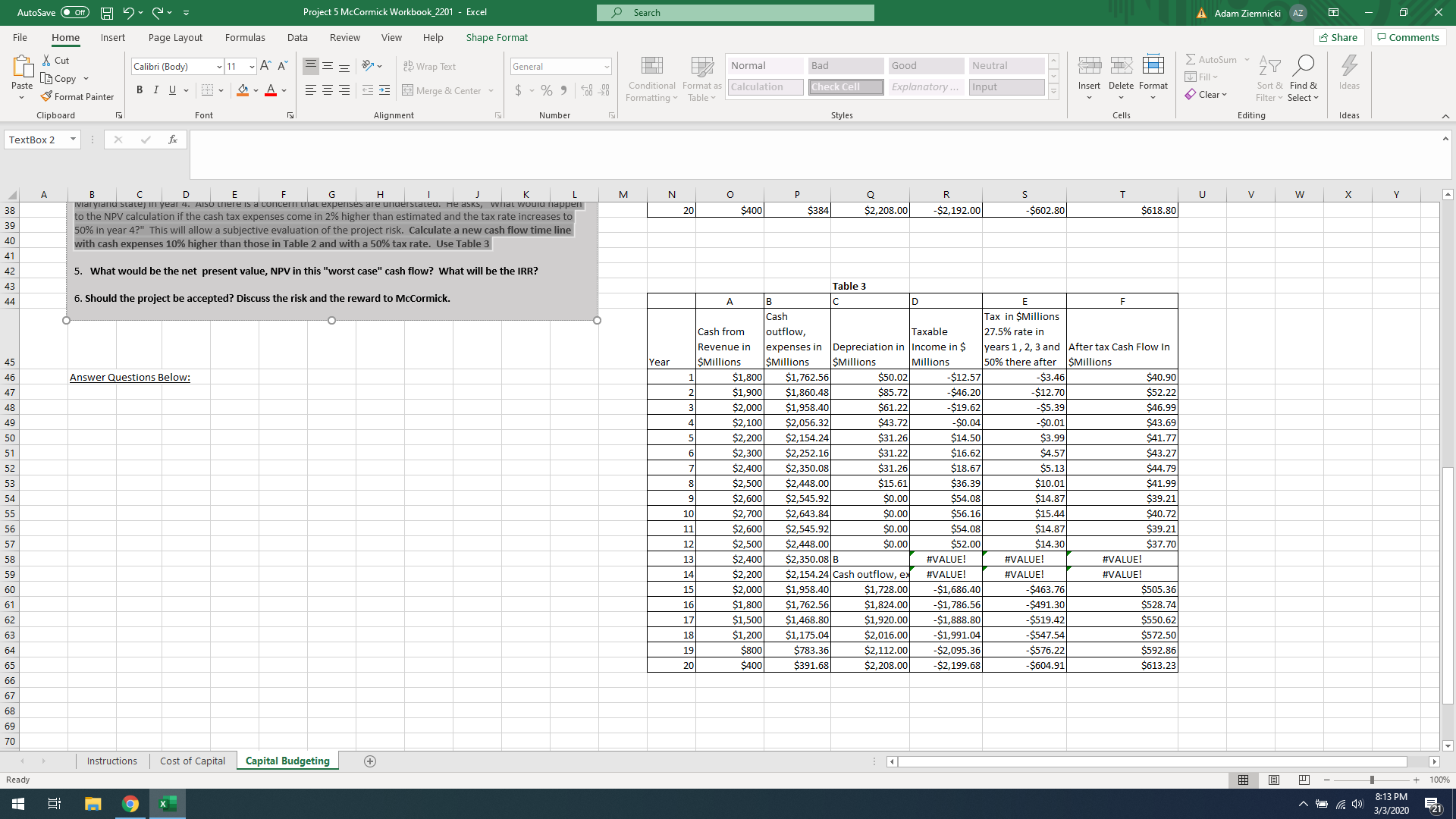Apply underline formatting

pyautogui.click(x=171, y=90)
